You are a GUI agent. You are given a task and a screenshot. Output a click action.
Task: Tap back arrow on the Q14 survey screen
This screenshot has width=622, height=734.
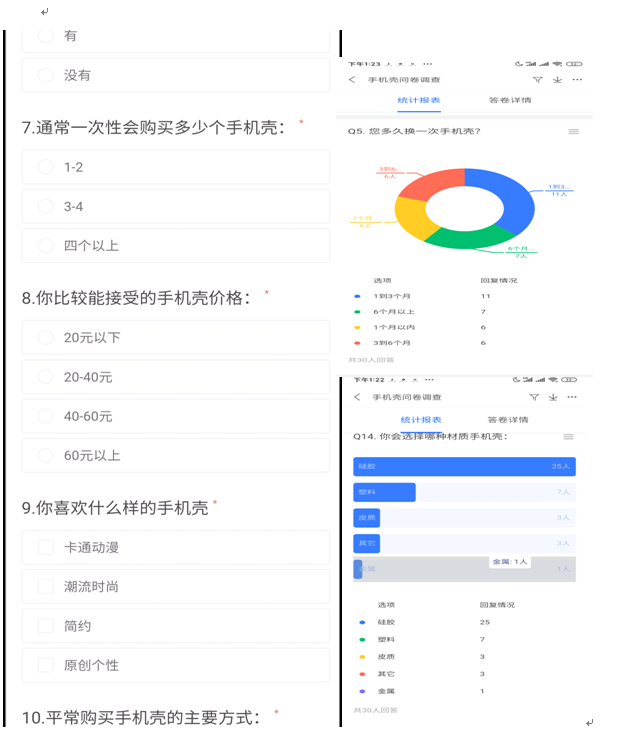click(x=357, y=397)
